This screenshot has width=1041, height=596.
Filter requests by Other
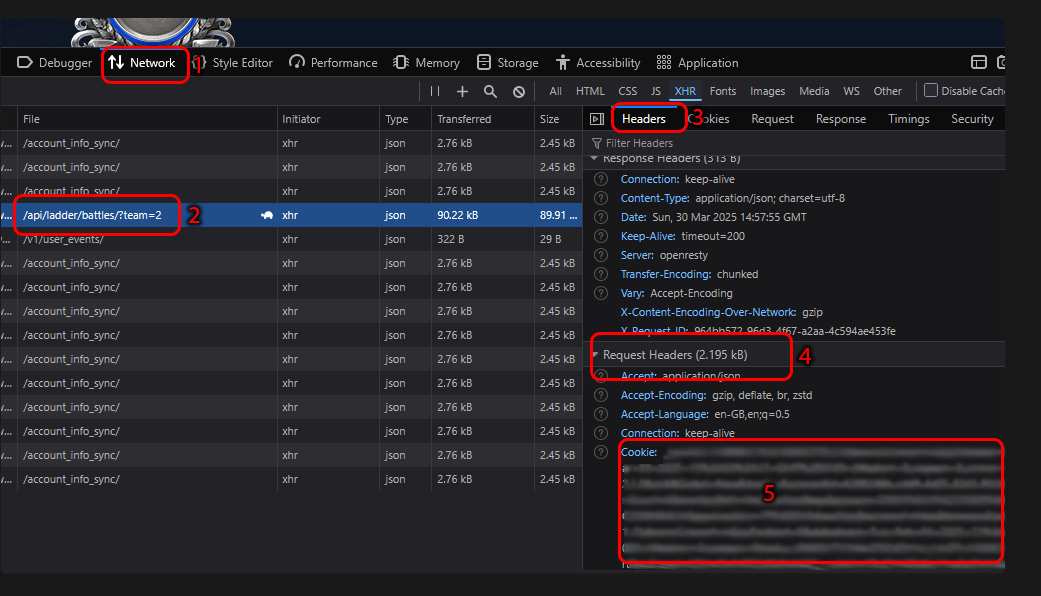(888, 91)
